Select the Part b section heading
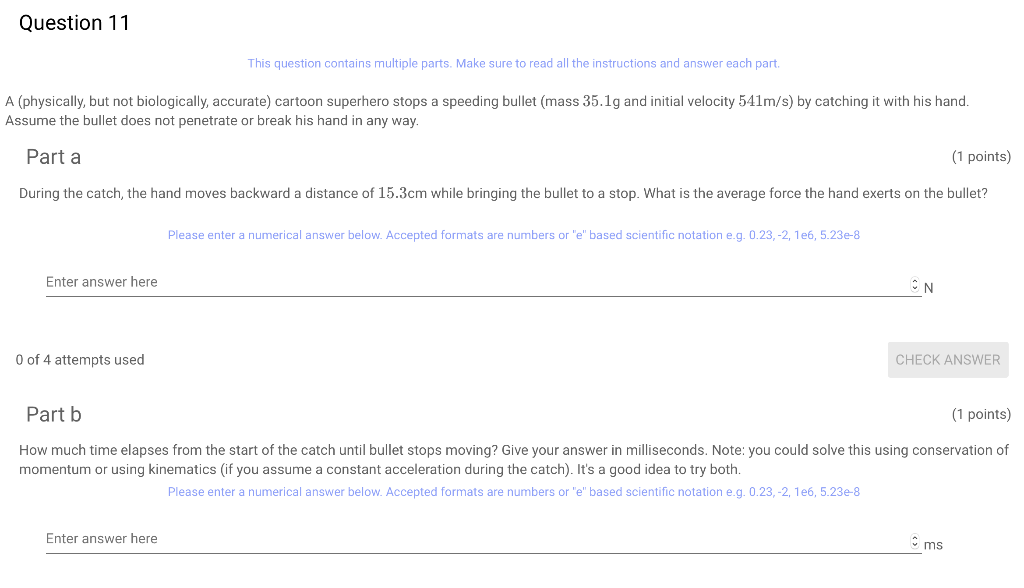 tap(54, 414)
